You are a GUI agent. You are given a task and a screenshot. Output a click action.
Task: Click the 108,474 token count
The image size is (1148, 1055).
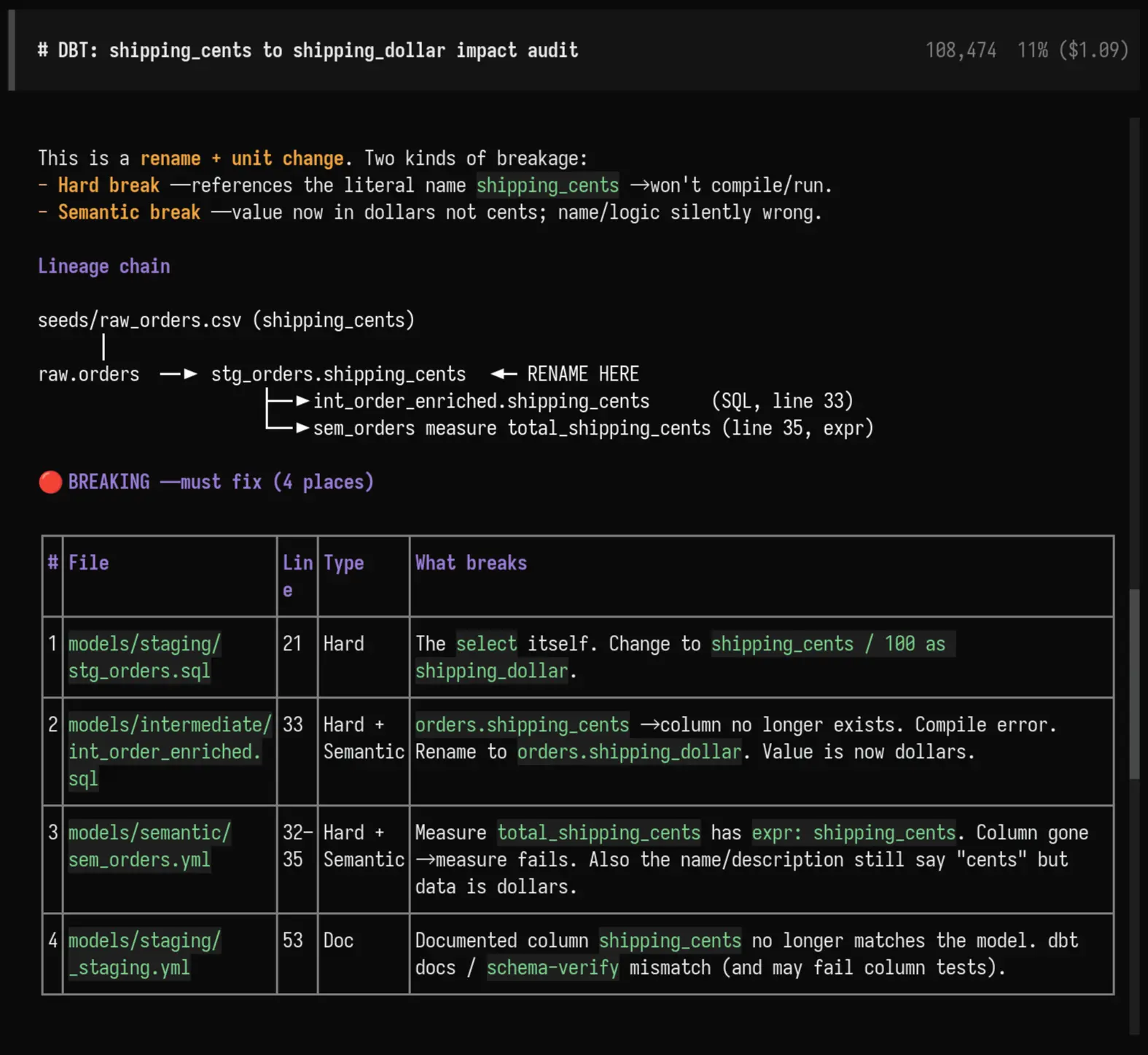(x=961, y=50)
